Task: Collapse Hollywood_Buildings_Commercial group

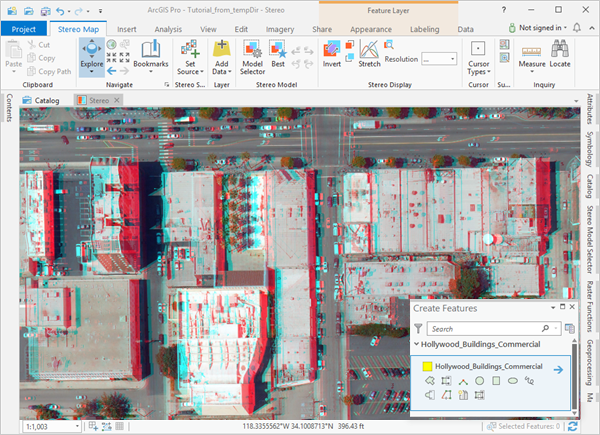Action: click(416, 344)
